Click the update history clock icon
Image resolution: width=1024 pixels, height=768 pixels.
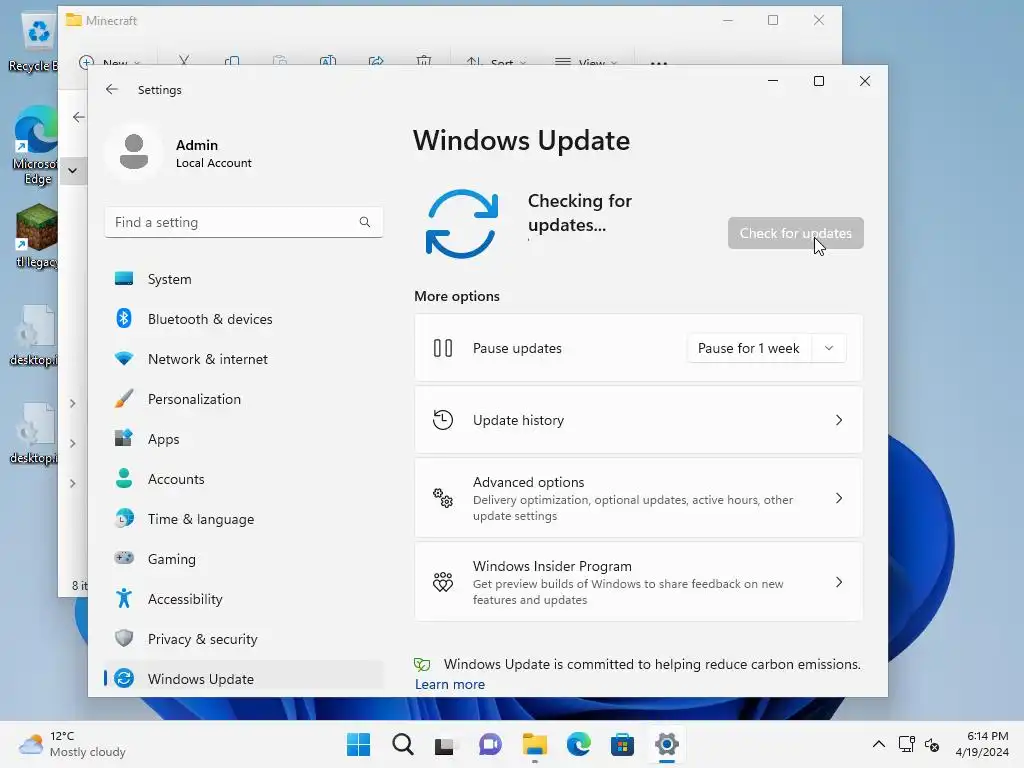(x=443, y=420)
